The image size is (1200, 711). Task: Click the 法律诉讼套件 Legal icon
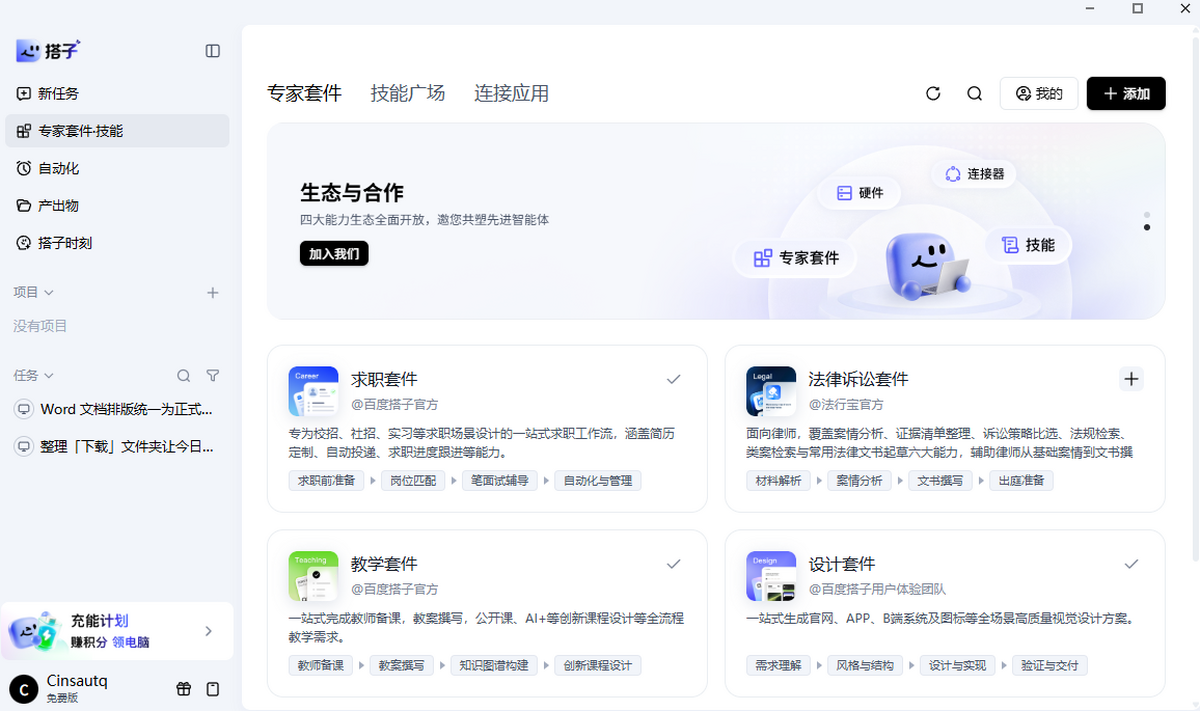coord(771,391)
